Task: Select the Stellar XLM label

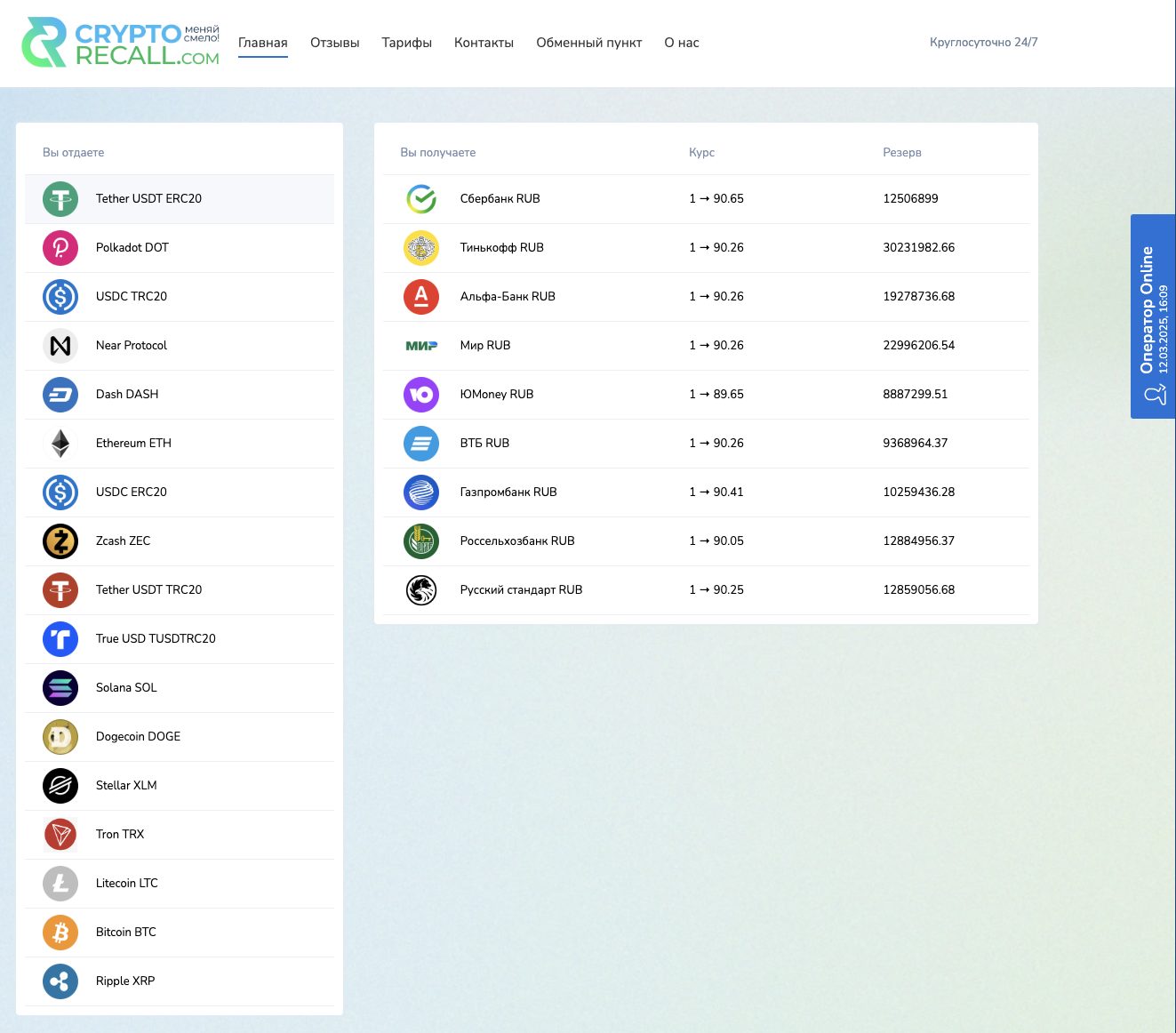Action: point(126,786)
